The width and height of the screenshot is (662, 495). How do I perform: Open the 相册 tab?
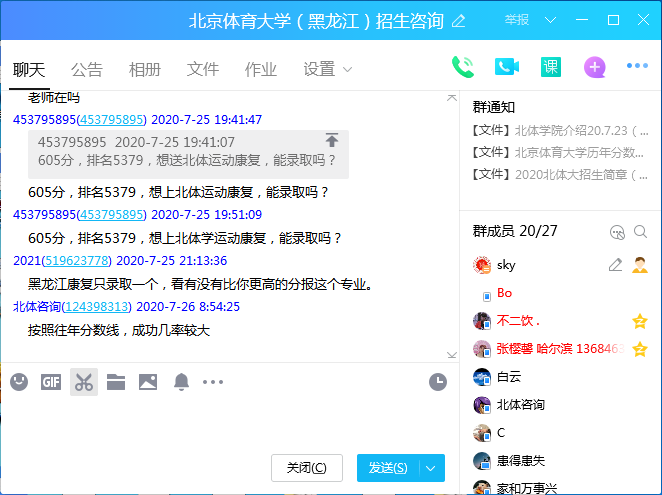click(145, 69)
